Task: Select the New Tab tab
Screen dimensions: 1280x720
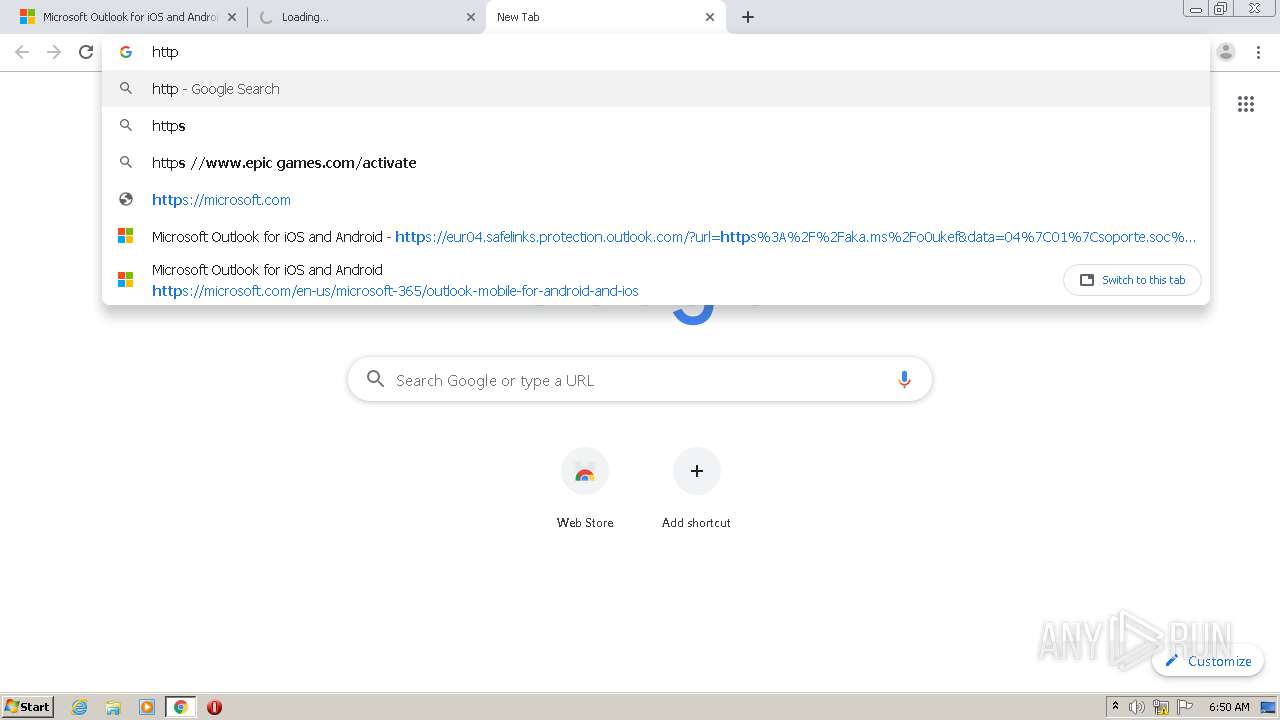Action: pyautogui.click(x=605, y=17)
